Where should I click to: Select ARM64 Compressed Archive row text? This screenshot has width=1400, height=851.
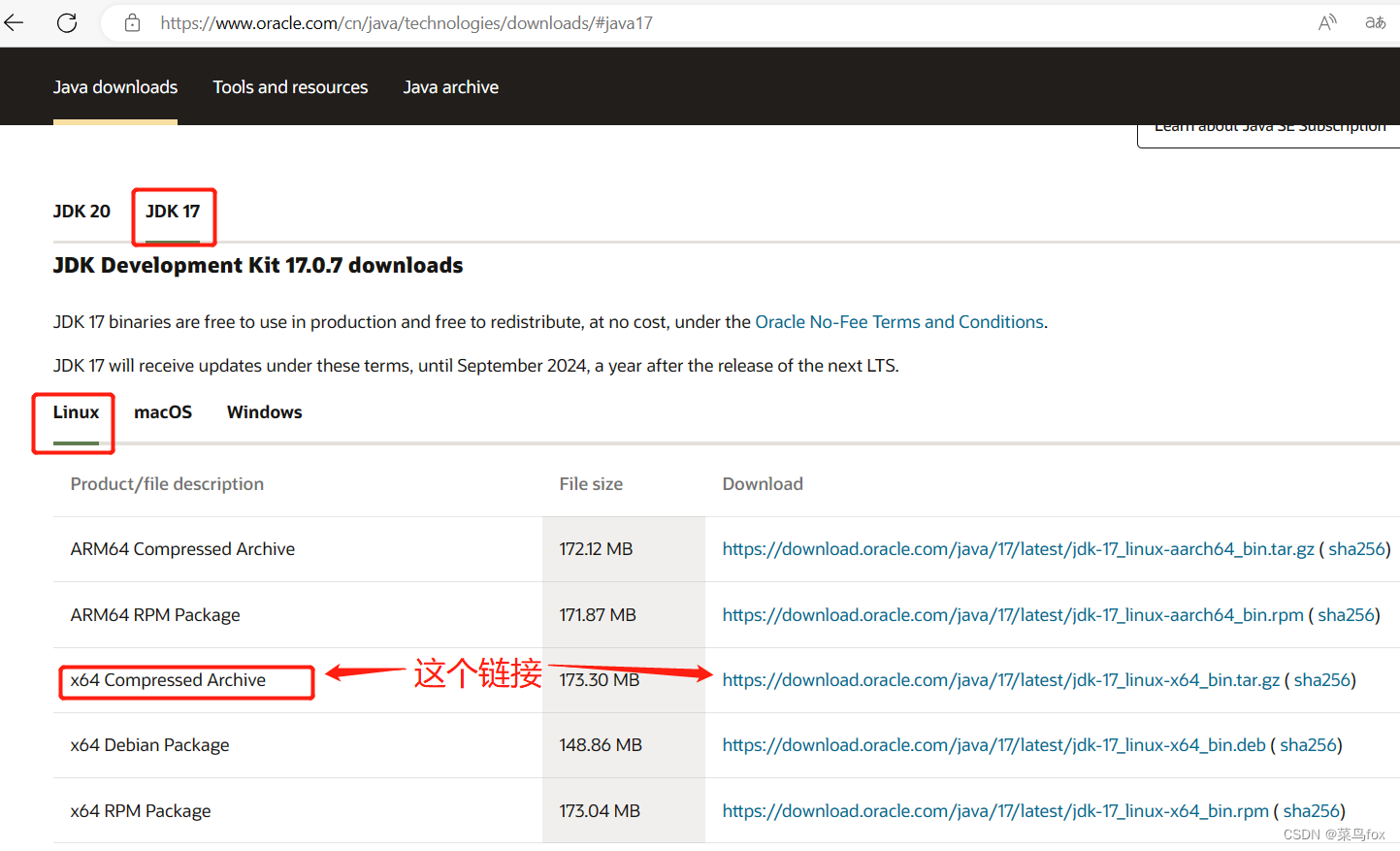point(182,549)
